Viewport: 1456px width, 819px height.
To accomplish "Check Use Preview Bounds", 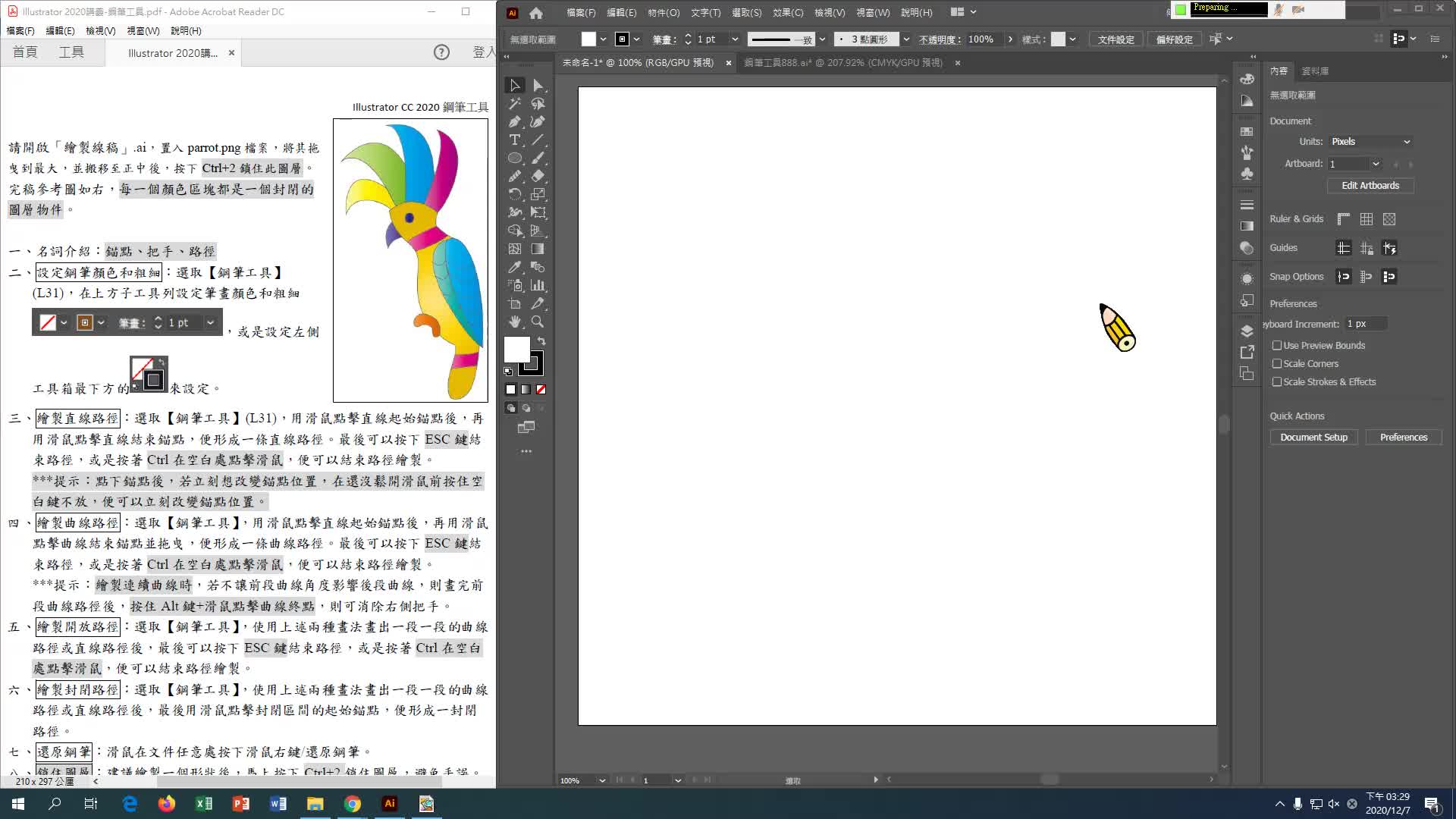I will (x=1277, y=346).
